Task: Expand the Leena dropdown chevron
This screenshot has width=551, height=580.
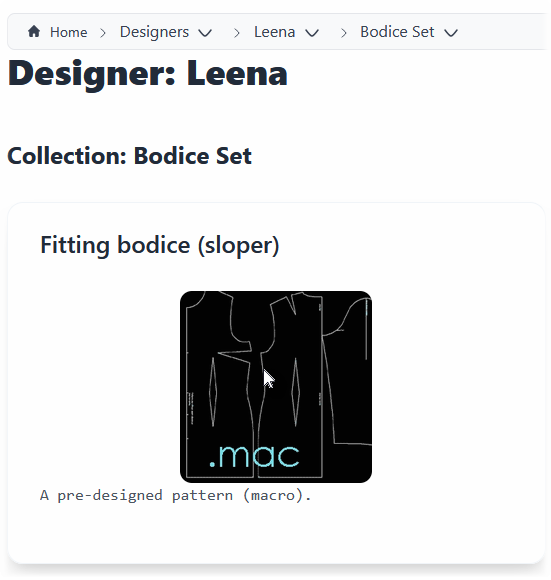Action: coord(312,33)
